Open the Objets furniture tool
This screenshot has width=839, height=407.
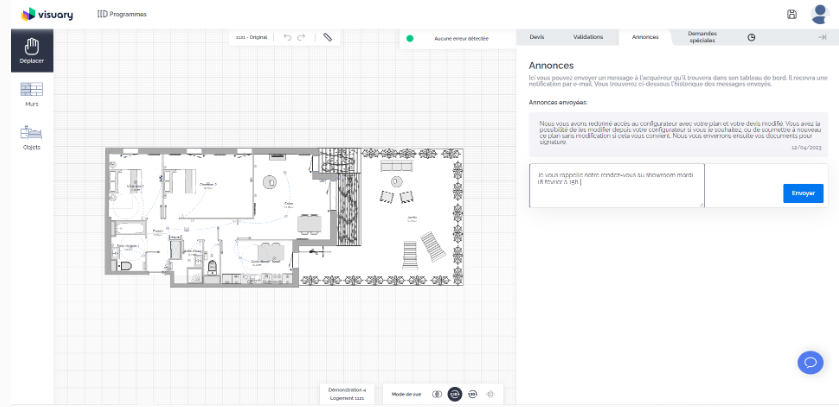tap(31, 137)
